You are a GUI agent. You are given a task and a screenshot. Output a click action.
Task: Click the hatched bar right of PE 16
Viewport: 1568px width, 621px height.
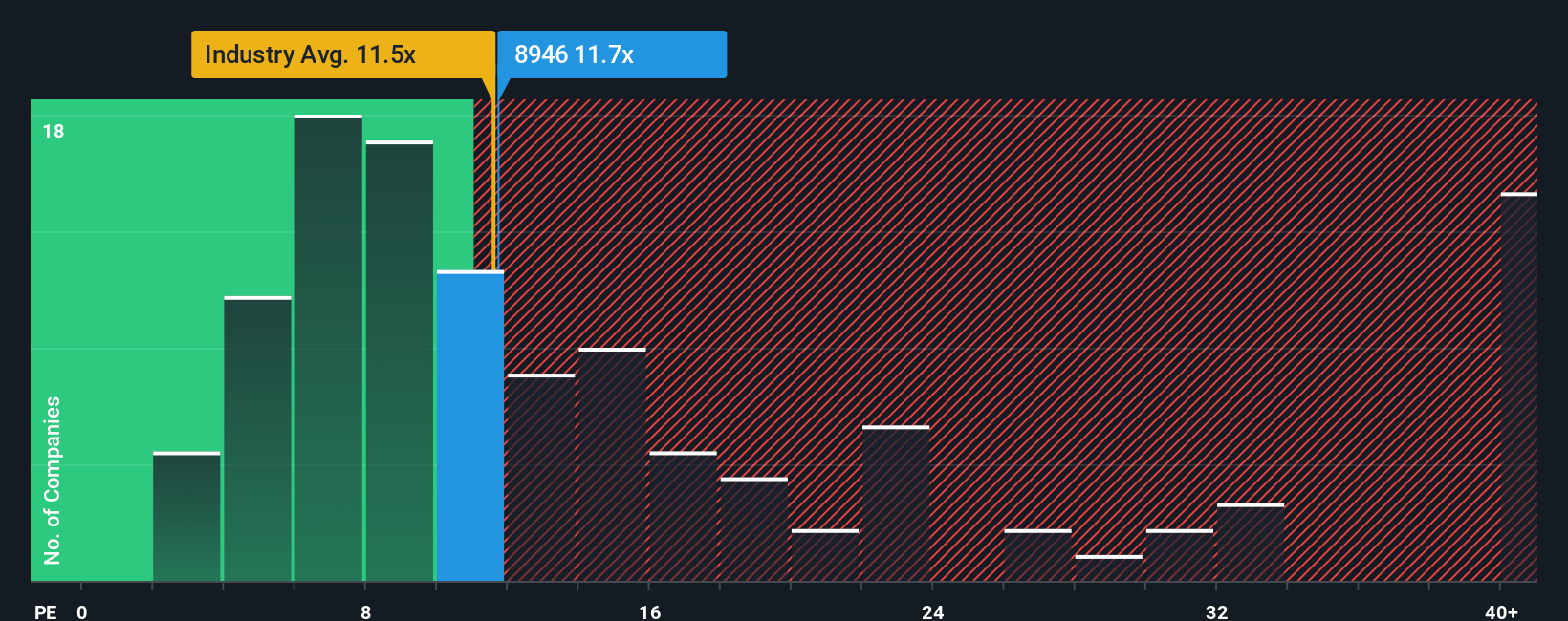click(683, 517)
